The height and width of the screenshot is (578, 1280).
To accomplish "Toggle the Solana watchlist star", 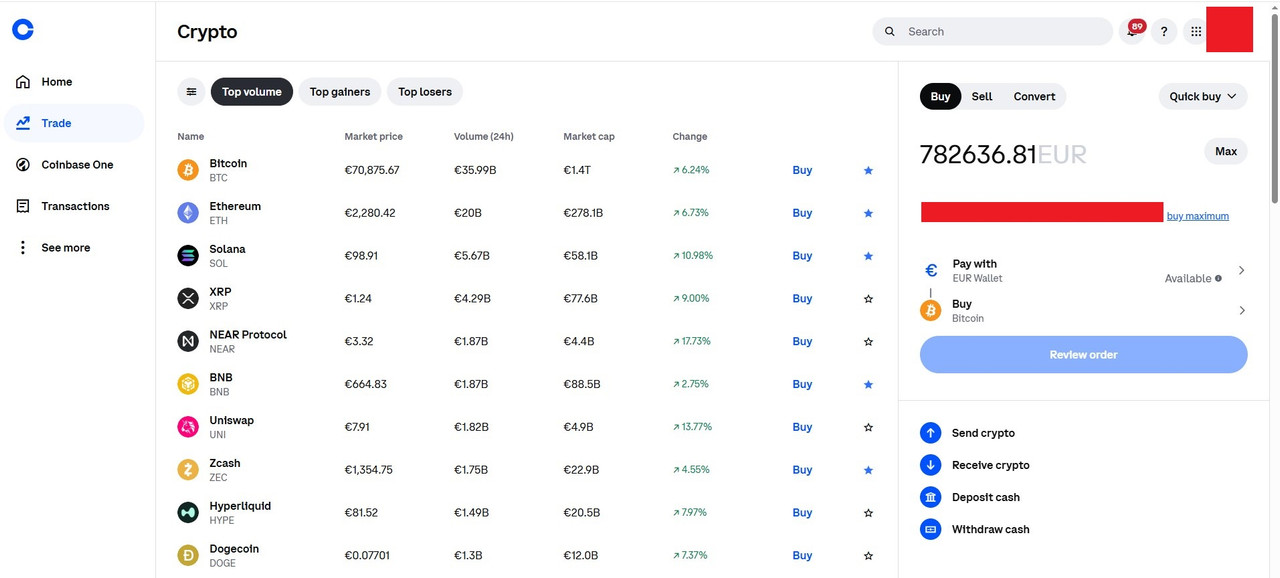I will point(868,256).
